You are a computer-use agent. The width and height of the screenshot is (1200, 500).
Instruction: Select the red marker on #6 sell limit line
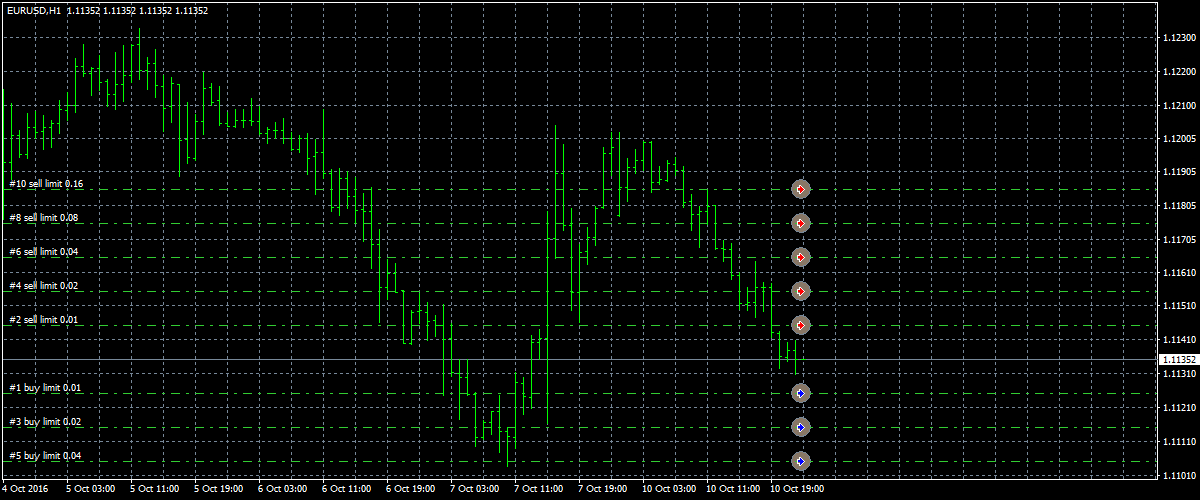(800, 257)
